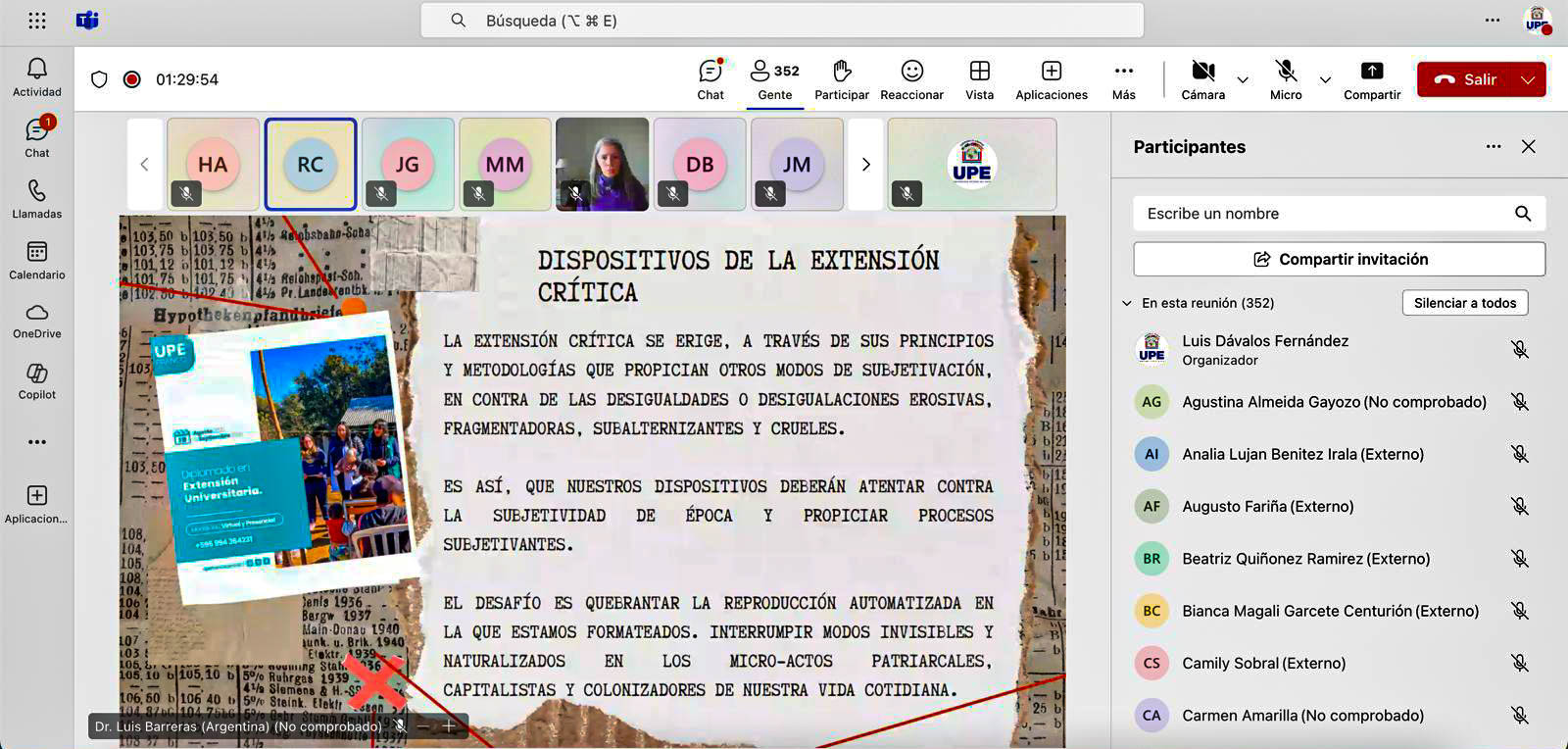The width and height of the screenshot is (1568, 749).
Task: Select the DB participant tile
Action: click(700, 164)
